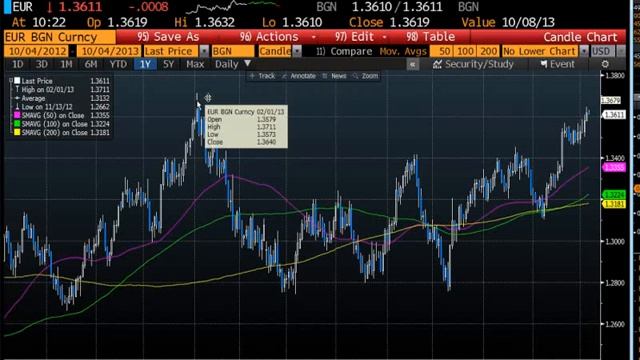Select the 5Y range tab

click(169, 64)
